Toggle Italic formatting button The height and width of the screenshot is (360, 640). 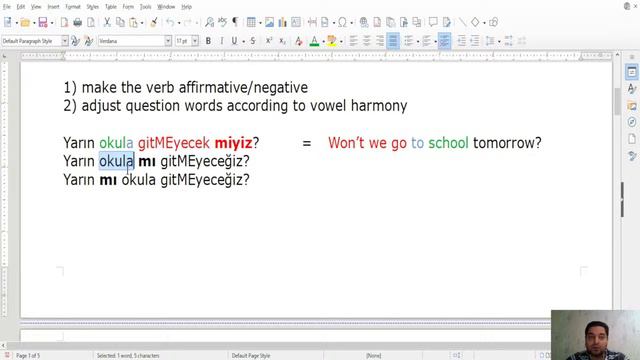click(x=222, y=41)
